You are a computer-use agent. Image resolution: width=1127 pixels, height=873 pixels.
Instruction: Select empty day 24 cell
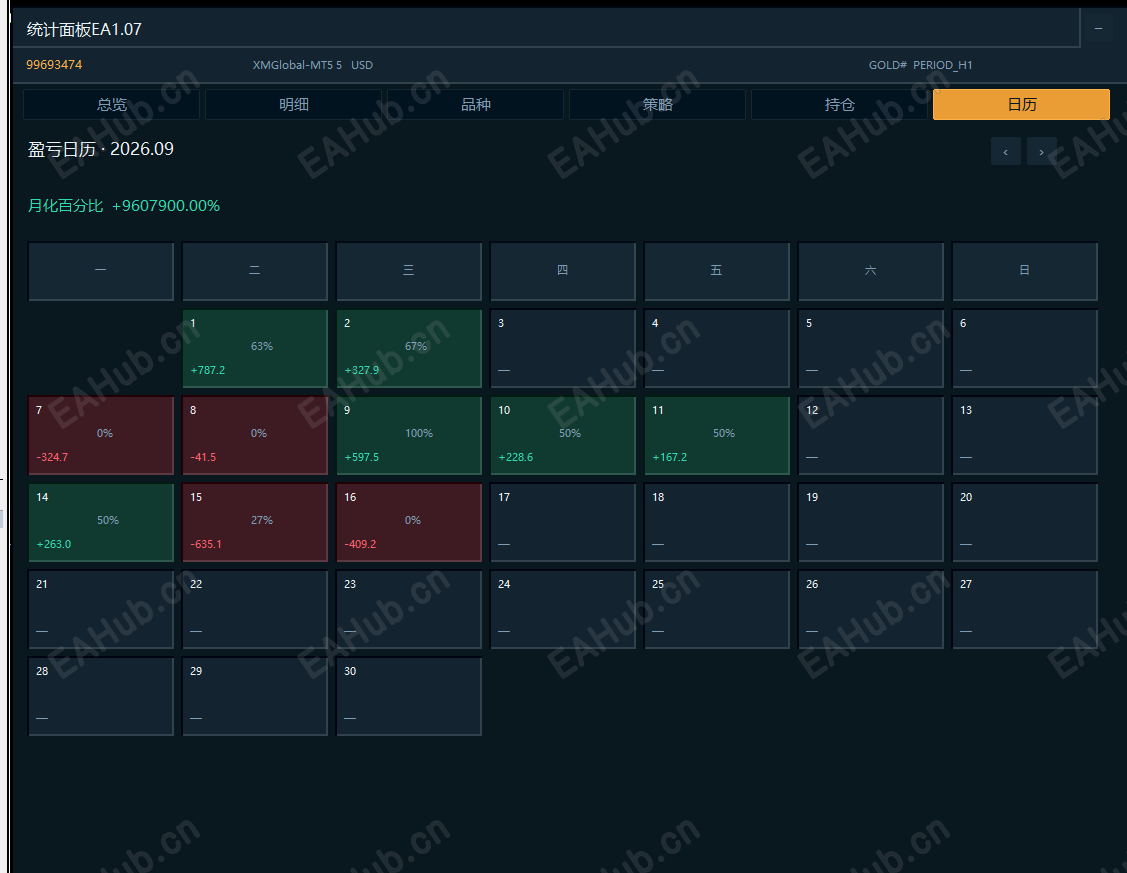pyautogui.click(x=563, y=609)
